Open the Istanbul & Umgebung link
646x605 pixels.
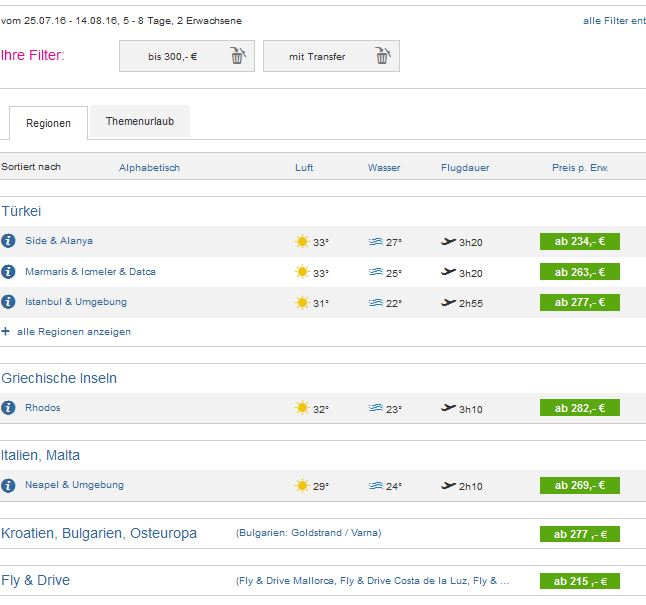(76, 302)
